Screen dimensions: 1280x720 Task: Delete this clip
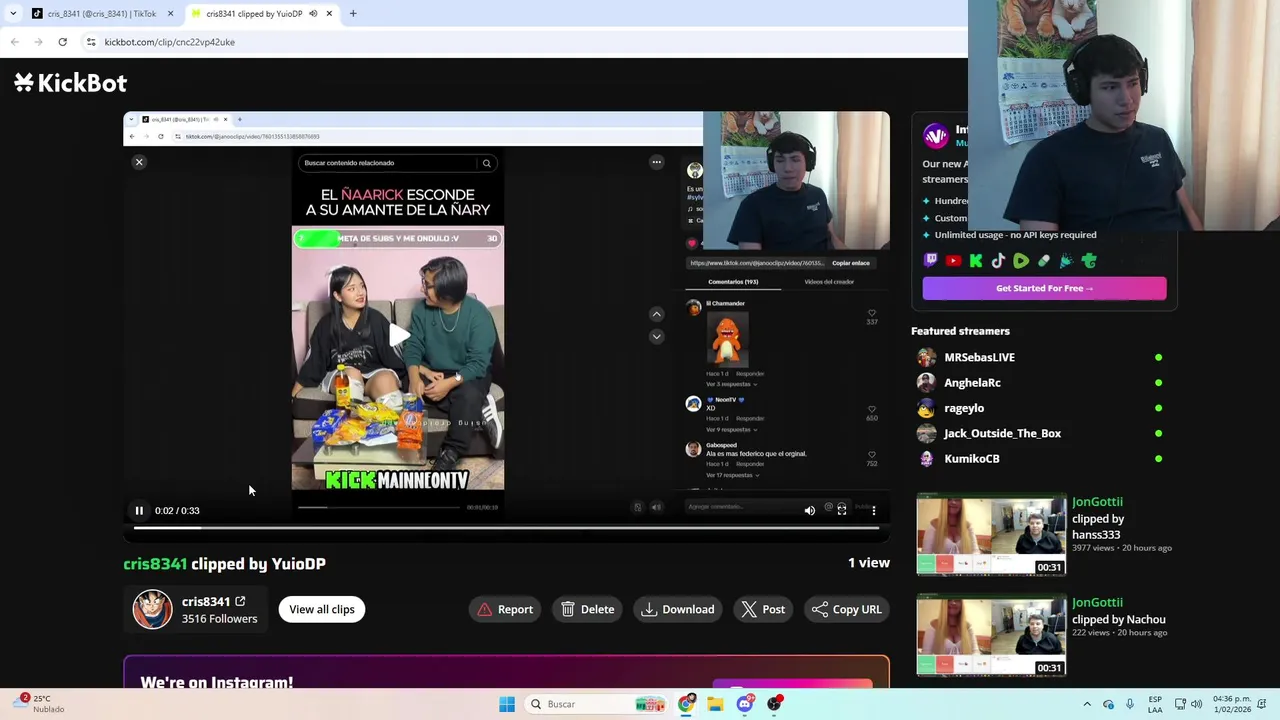(588, 609)
